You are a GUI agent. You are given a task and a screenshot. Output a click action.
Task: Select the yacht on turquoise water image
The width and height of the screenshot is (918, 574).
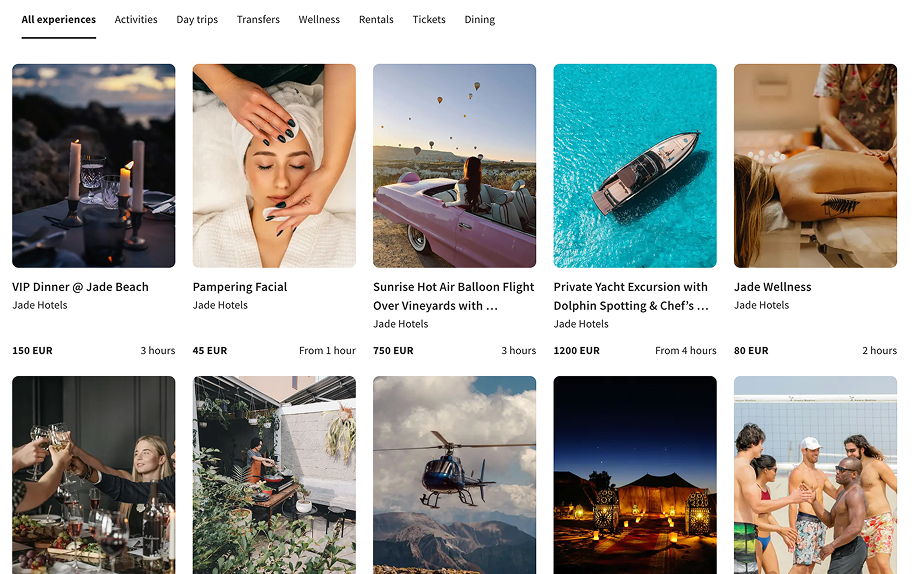[x=635, y=165]
